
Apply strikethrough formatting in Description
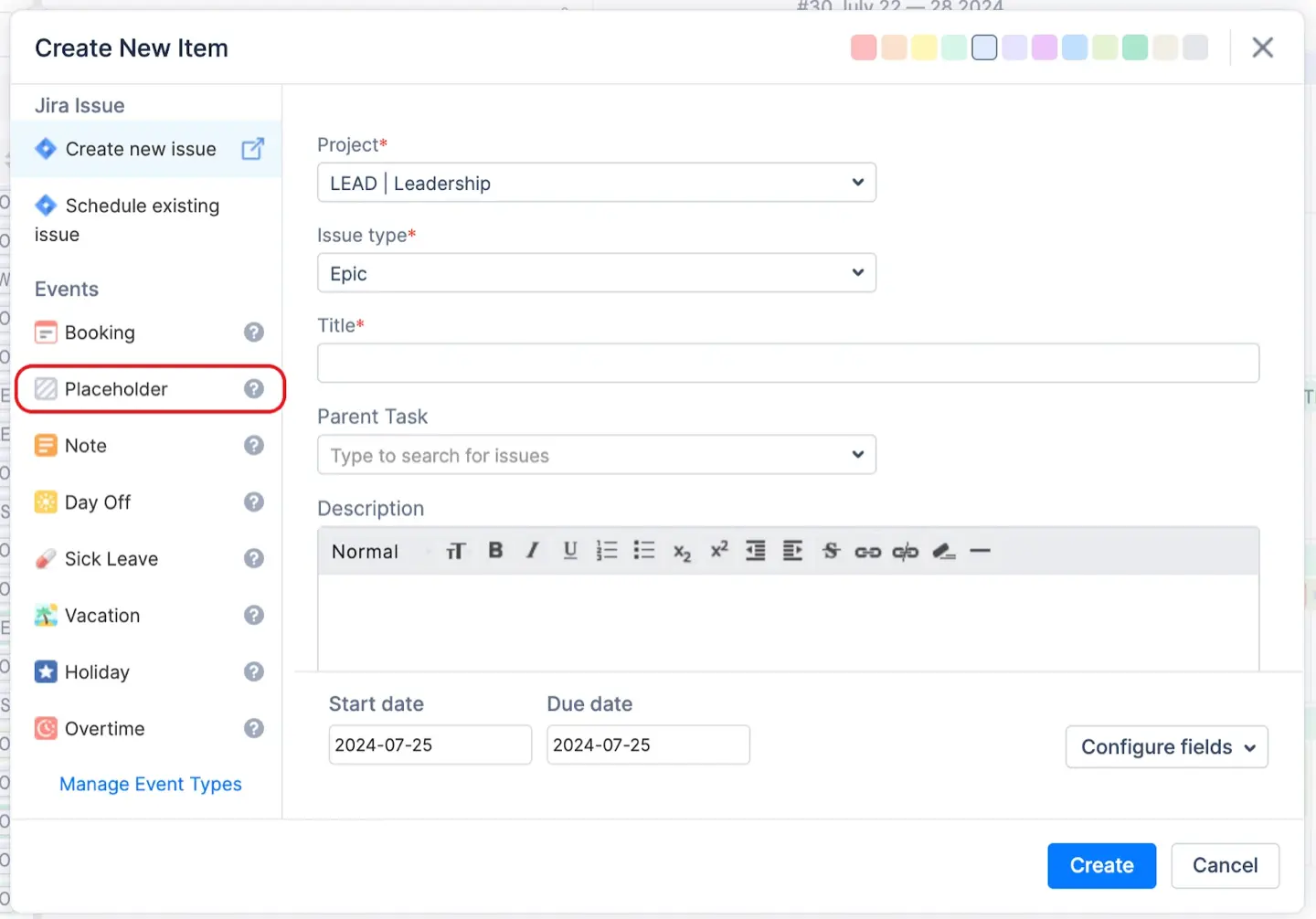[x=830, y=551]
